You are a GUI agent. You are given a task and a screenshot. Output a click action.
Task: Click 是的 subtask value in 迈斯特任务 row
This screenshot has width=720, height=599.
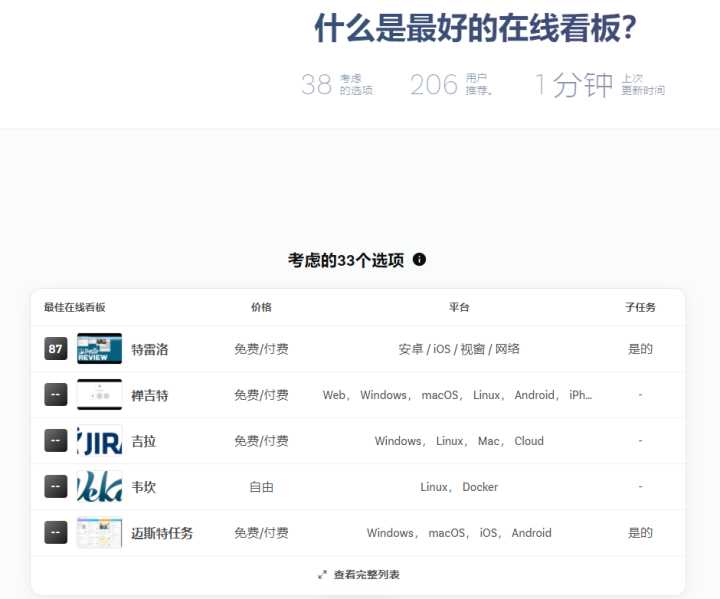(640, 533)
